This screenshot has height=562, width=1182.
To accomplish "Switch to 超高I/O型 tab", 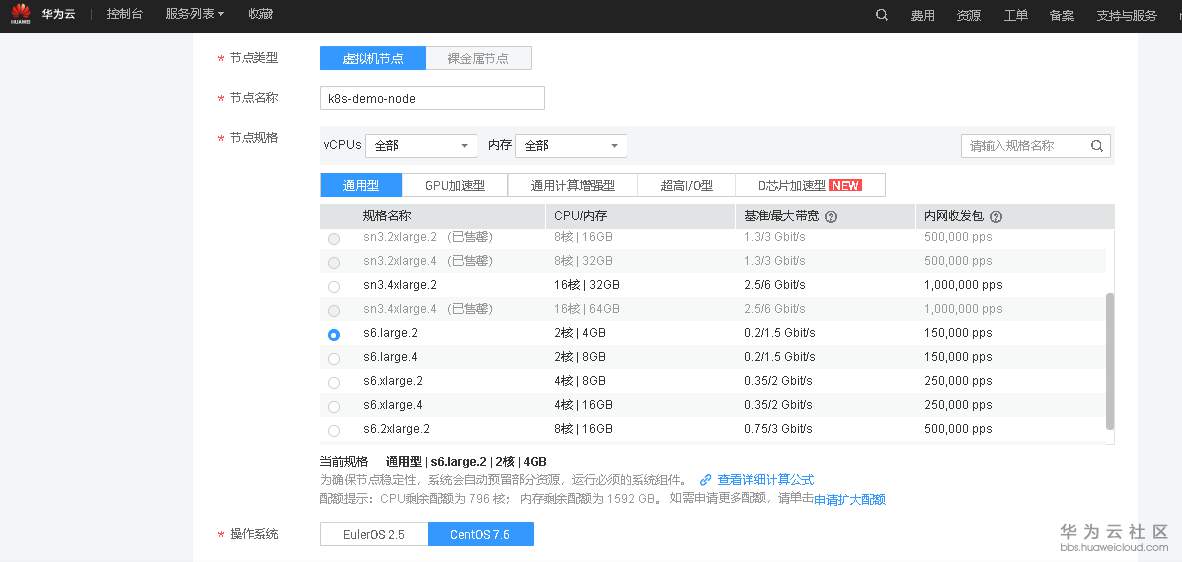I will [687, 185].
